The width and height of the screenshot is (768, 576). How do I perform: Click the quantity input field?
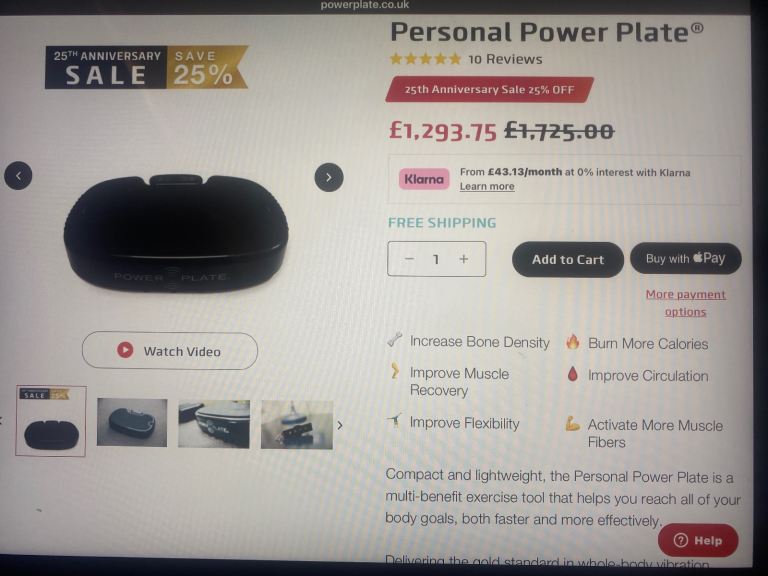click(x=436, y=259)
